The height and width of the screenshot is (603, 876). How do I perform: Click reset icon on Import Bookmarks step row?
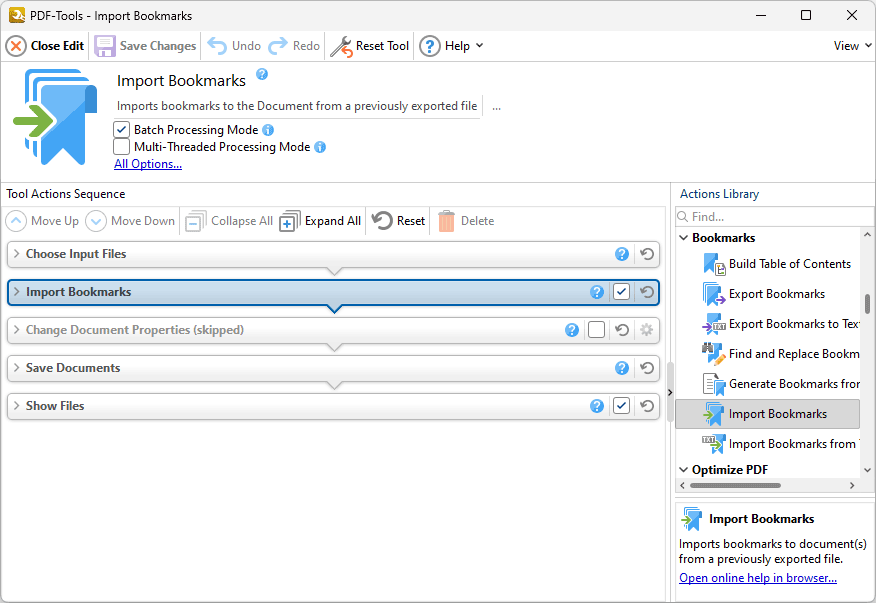click(x=647, y=292)
